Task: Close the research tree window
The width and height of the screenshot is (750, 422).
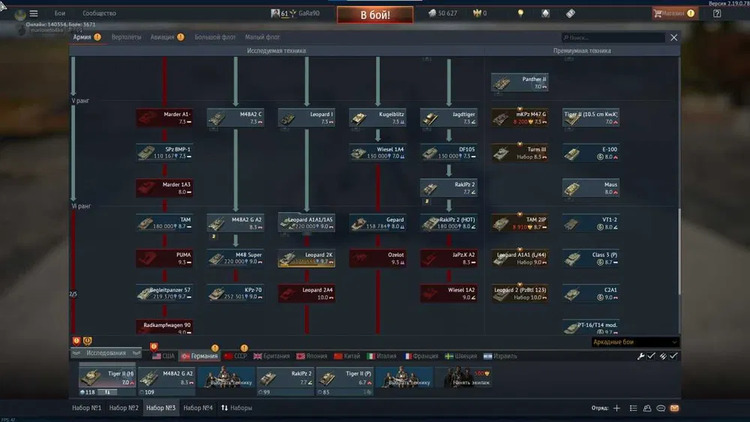Action: click(673, 37)
